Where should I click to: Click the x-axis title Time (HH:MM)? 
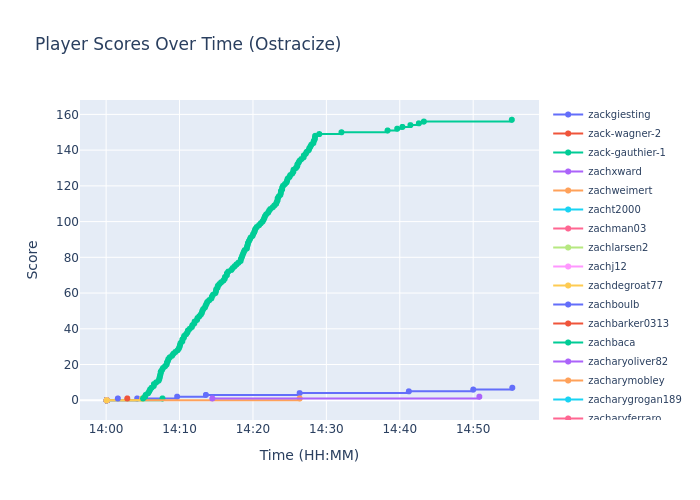309,456
